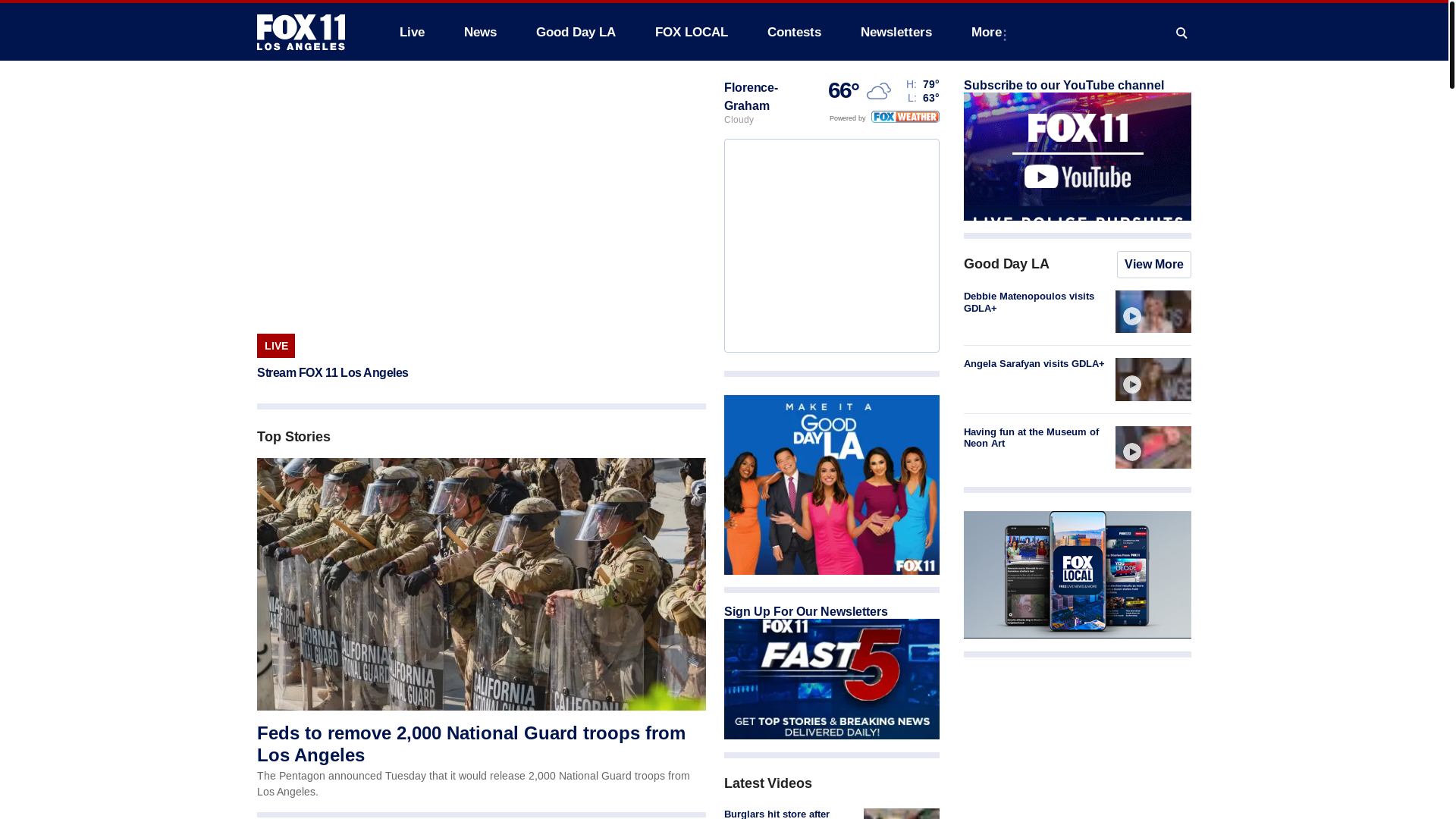Viewport: 1456px width, 819px height.
Task: Open the Live menu item
Action: point(412,32)
